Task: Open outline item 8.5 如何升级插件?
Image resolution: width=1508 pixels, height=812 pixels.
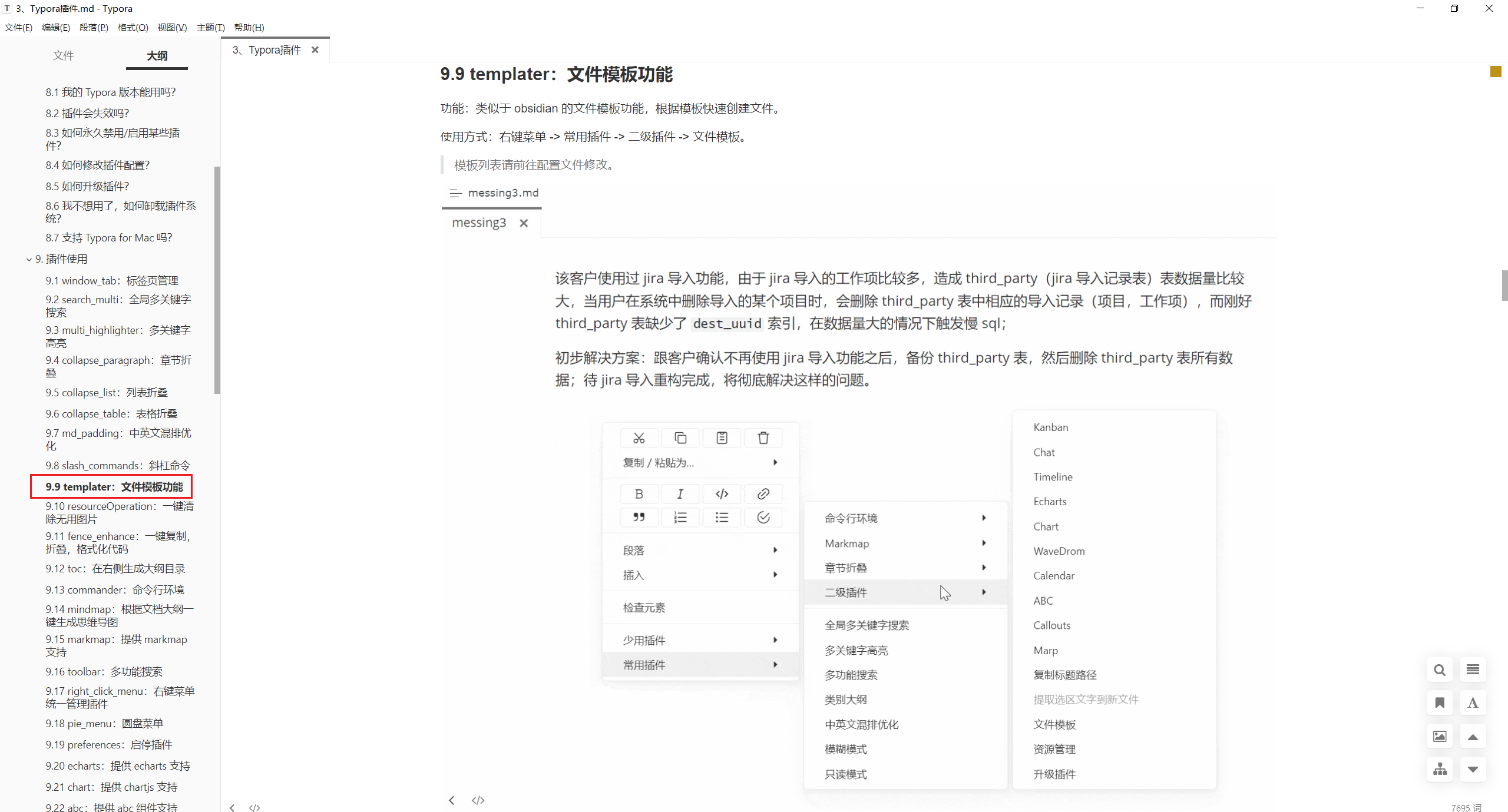Action: click(87, 187)
